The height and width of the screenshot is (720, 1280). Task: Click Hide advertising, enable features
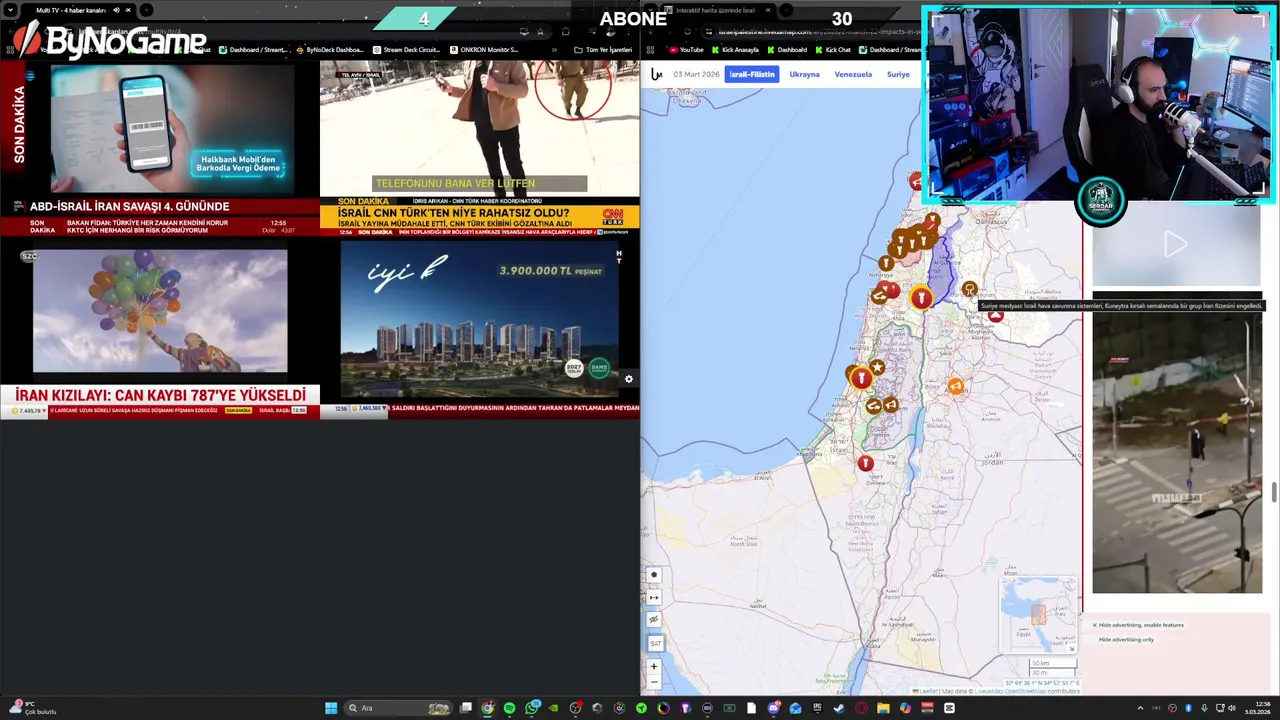tap(1139, 625)
